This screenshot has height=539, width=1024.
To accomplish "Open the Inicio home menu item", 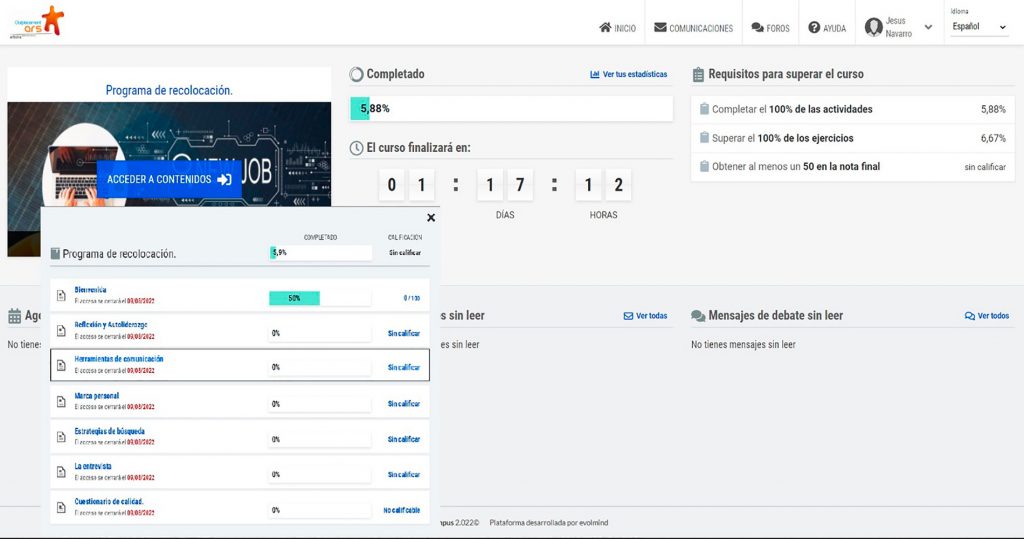I will tap(617, 28).
